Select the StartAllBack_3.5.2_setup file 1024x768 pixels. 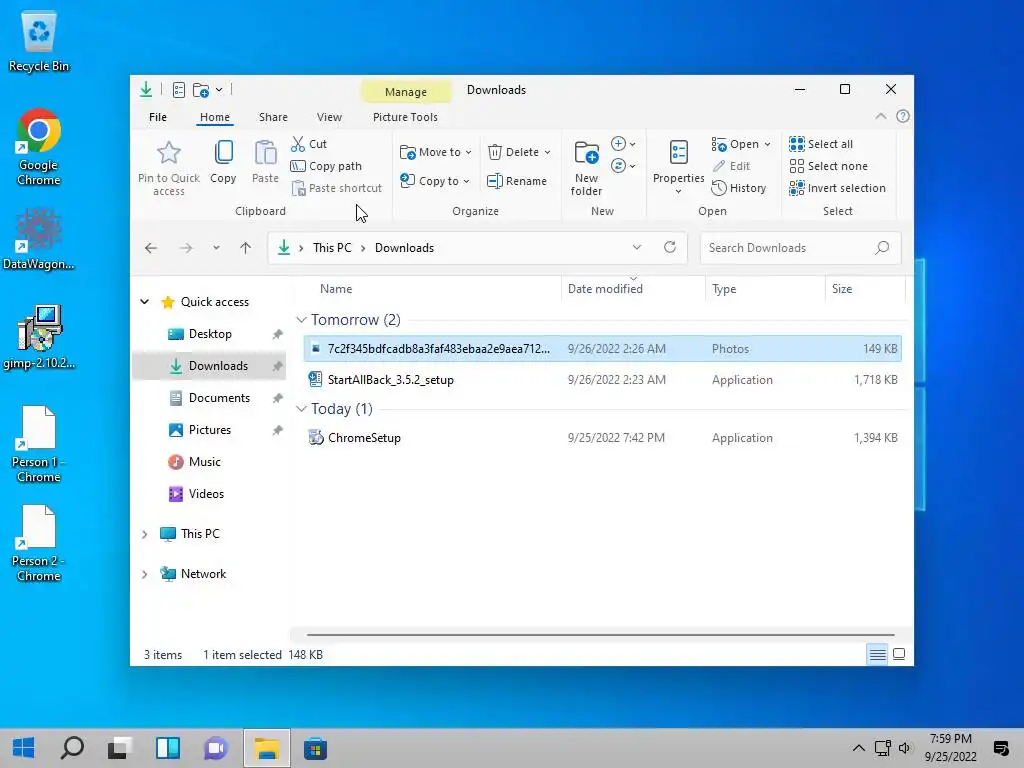[x=603, y=379]
